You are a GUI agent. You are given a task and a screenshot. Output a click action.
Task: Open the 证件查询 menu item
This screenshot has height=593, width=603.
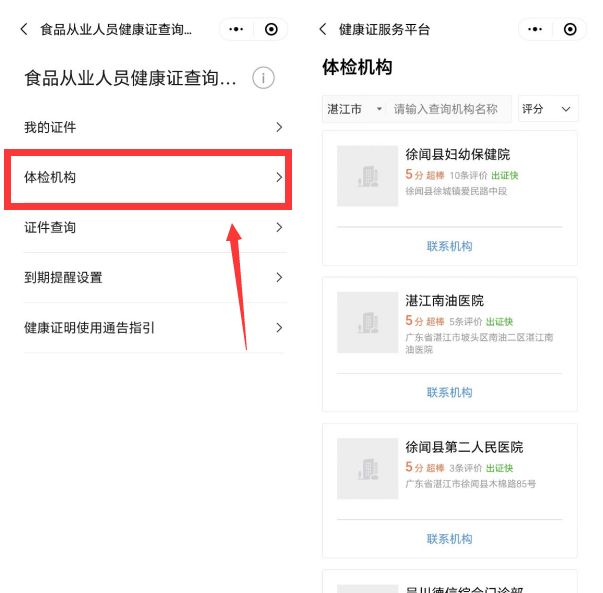[x=150, y=228]
